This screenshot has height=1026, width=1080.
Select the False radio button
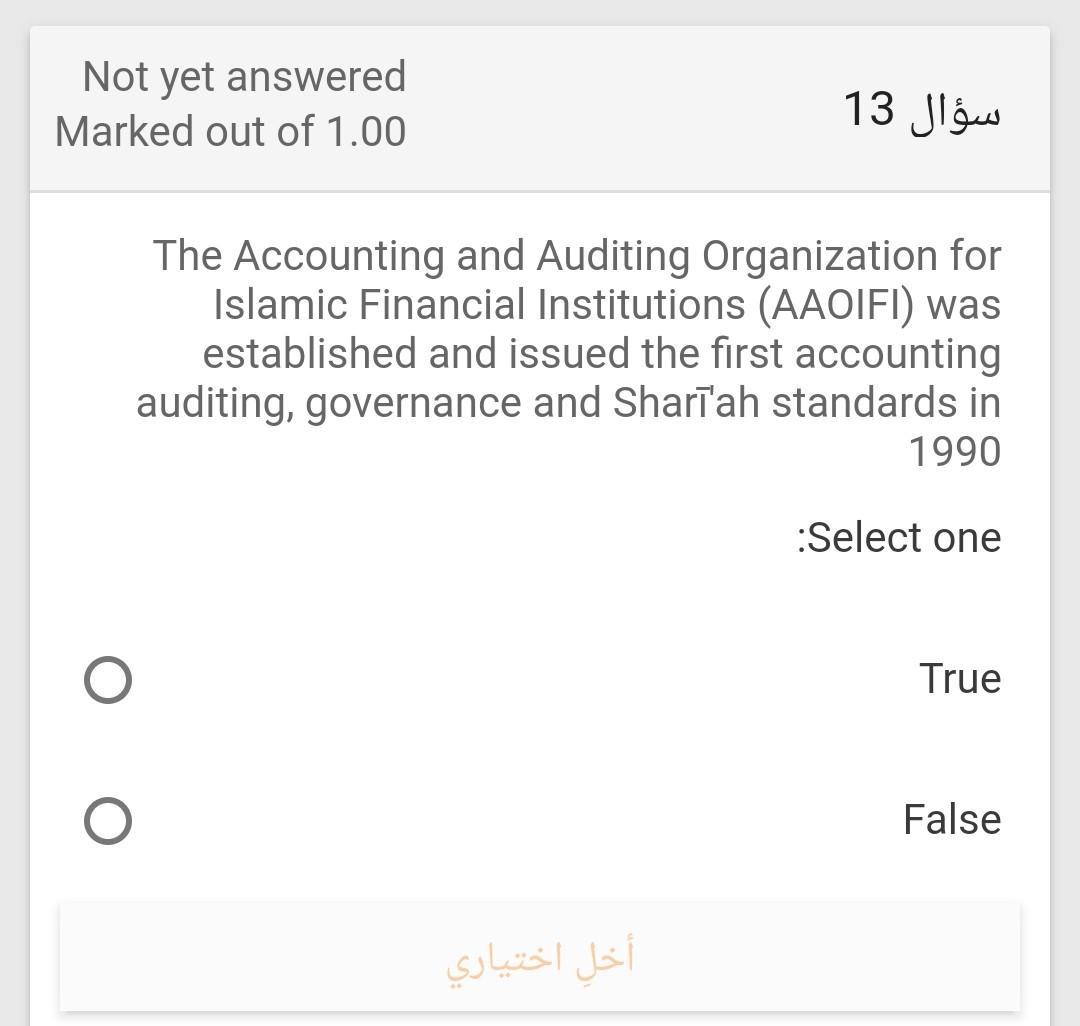pyautogui.click(x=107, y=820)
